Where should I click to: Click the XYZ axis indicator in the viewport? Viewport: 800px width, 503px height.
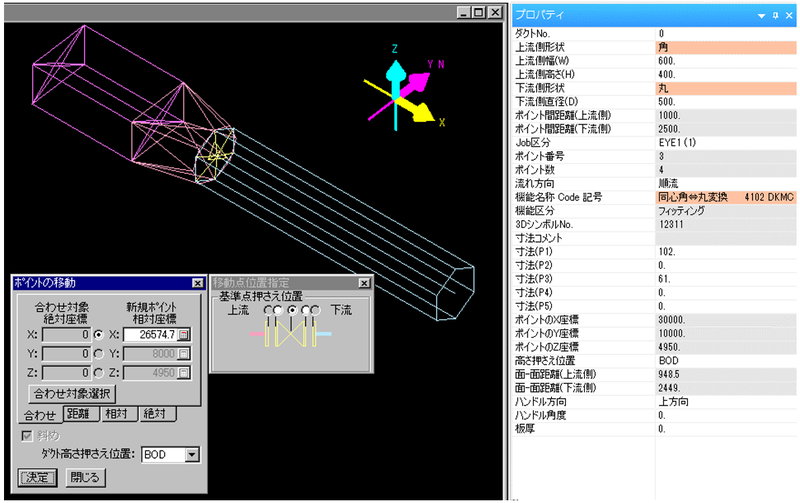pos(407,90)
